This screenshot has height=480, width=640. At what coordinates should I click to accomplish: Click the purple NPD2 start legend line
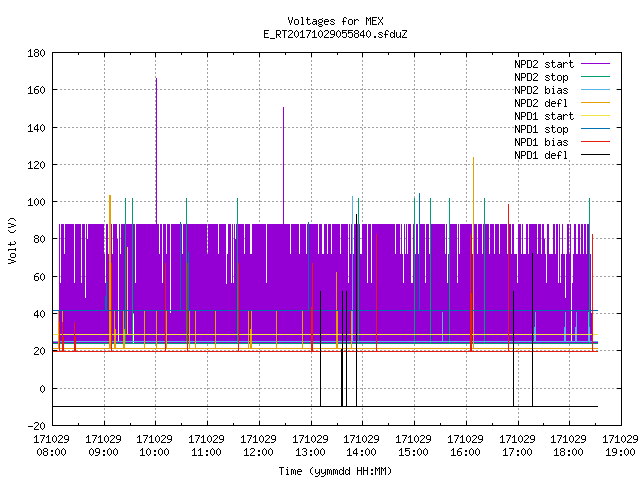[x=595, y=64]
